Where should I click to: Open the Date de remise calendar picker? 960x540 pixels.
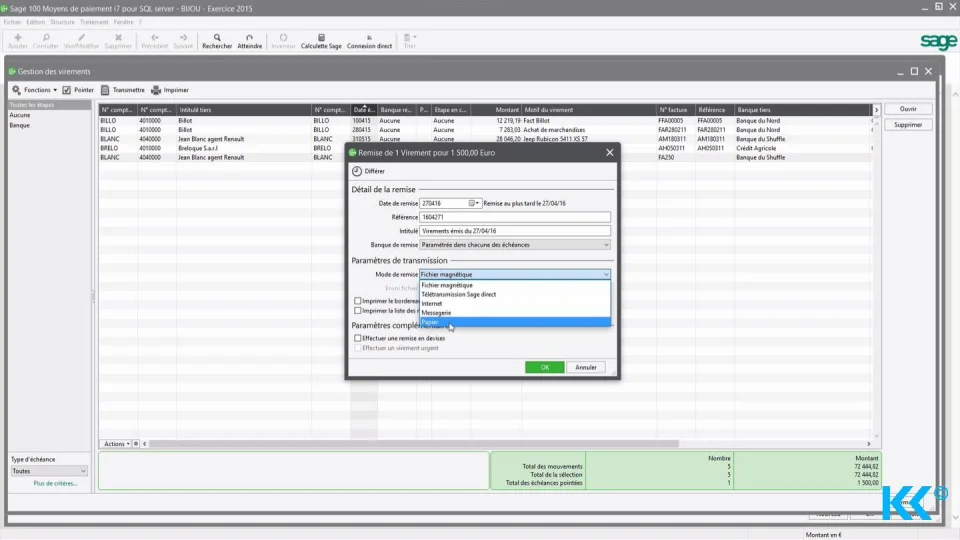pos(473,203)
